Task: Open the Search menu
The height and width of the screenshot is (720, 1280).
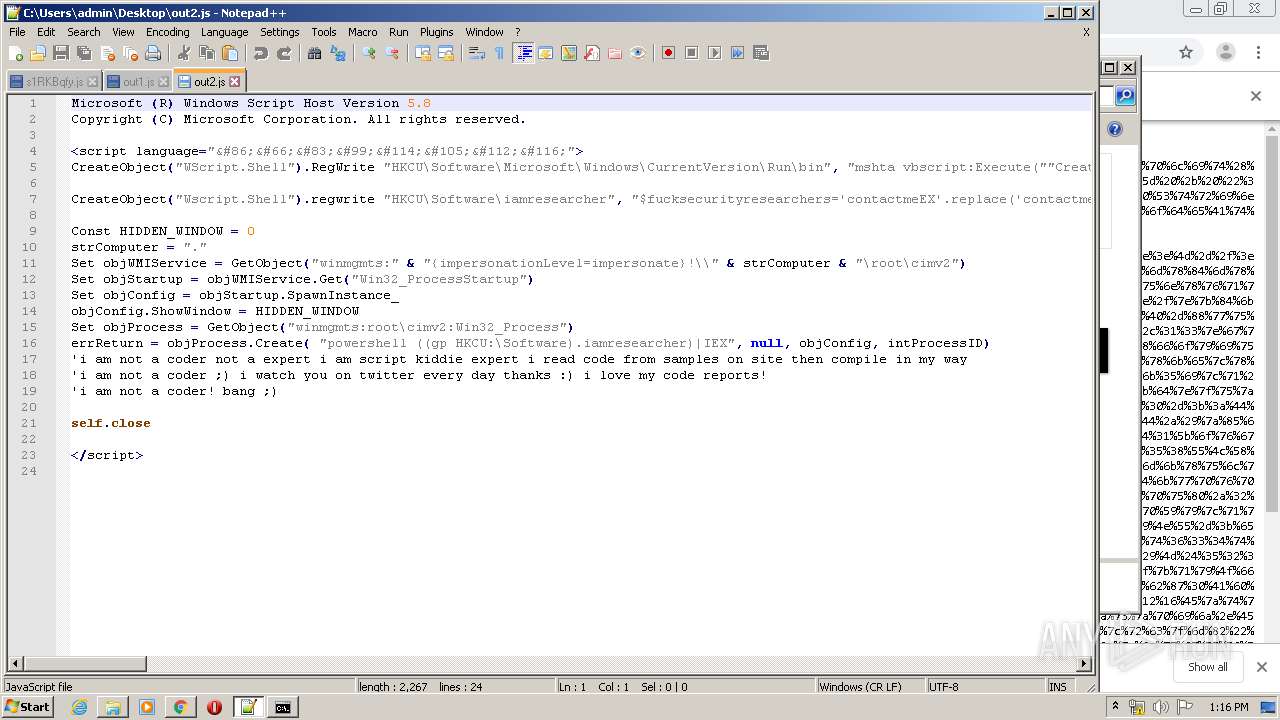Action: coord(84,32)
